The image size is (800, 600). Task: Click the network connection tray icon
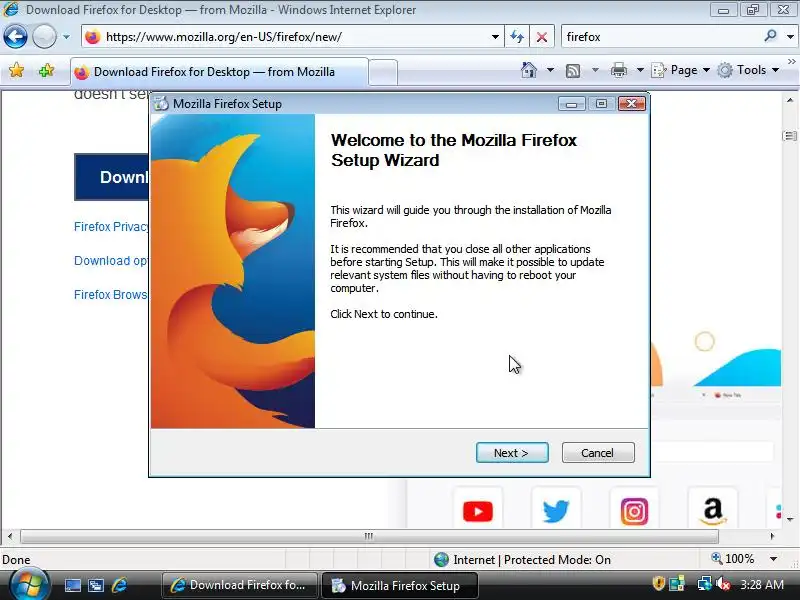705,584
